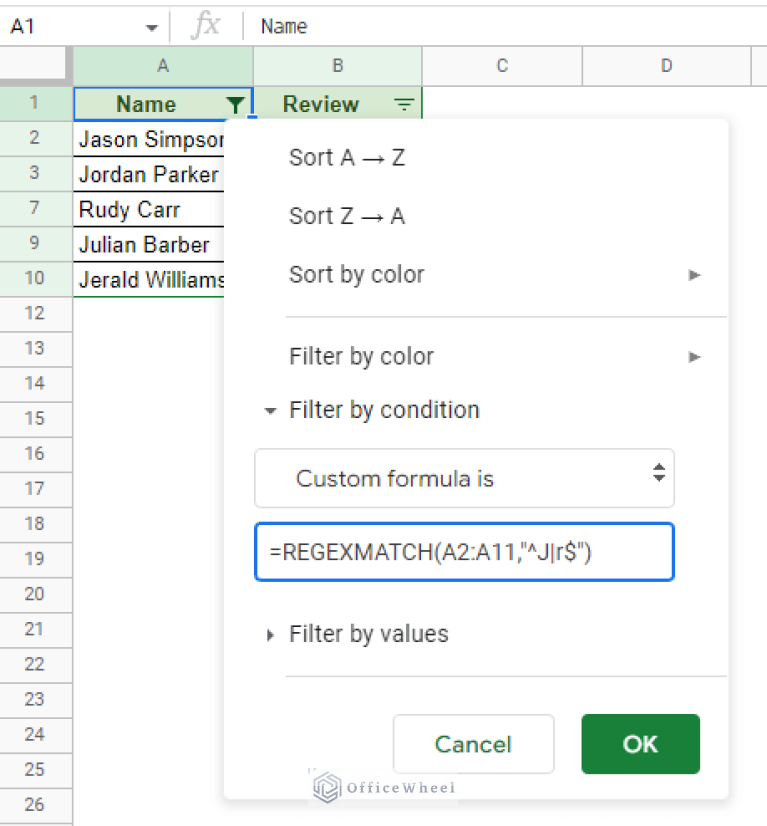Click the green filter icon in Name header
The width and height of the screenshot is (767, 826).
point(235,104)
